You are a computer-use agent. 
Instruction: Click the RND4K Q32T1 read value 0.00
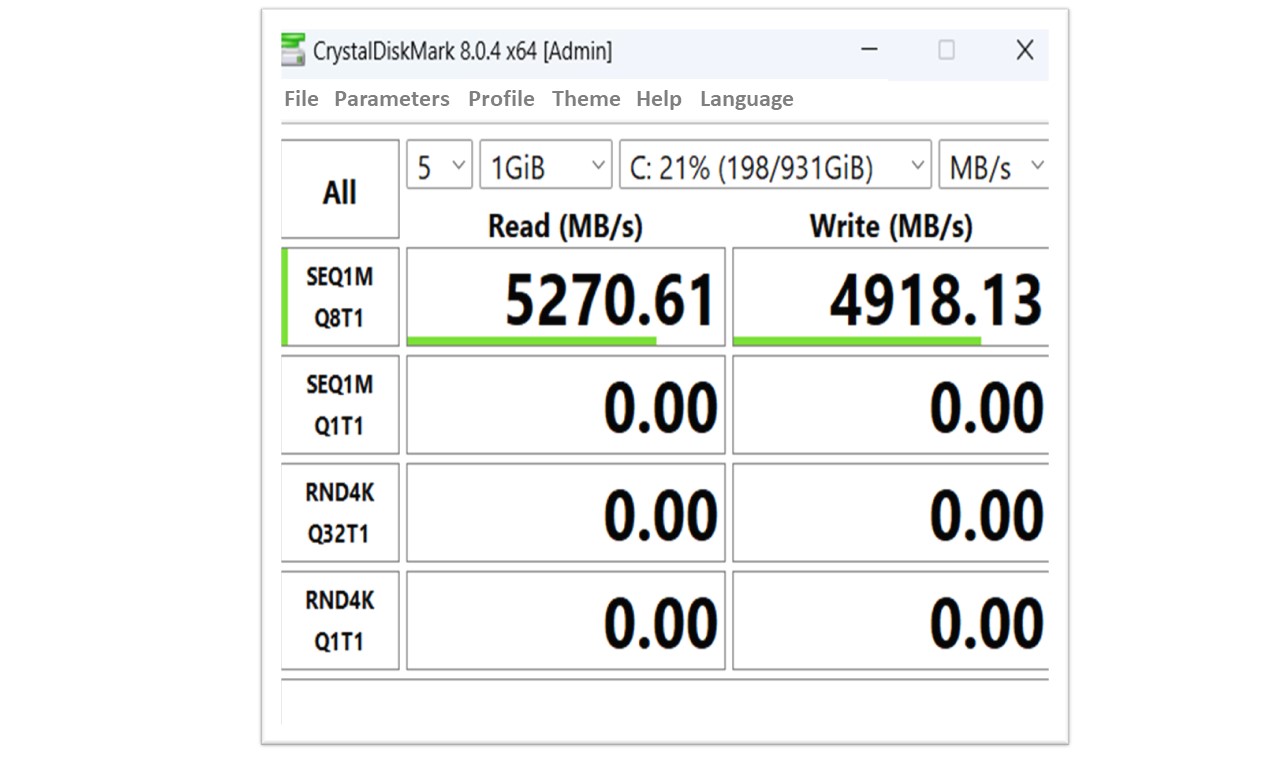[566, 513]
